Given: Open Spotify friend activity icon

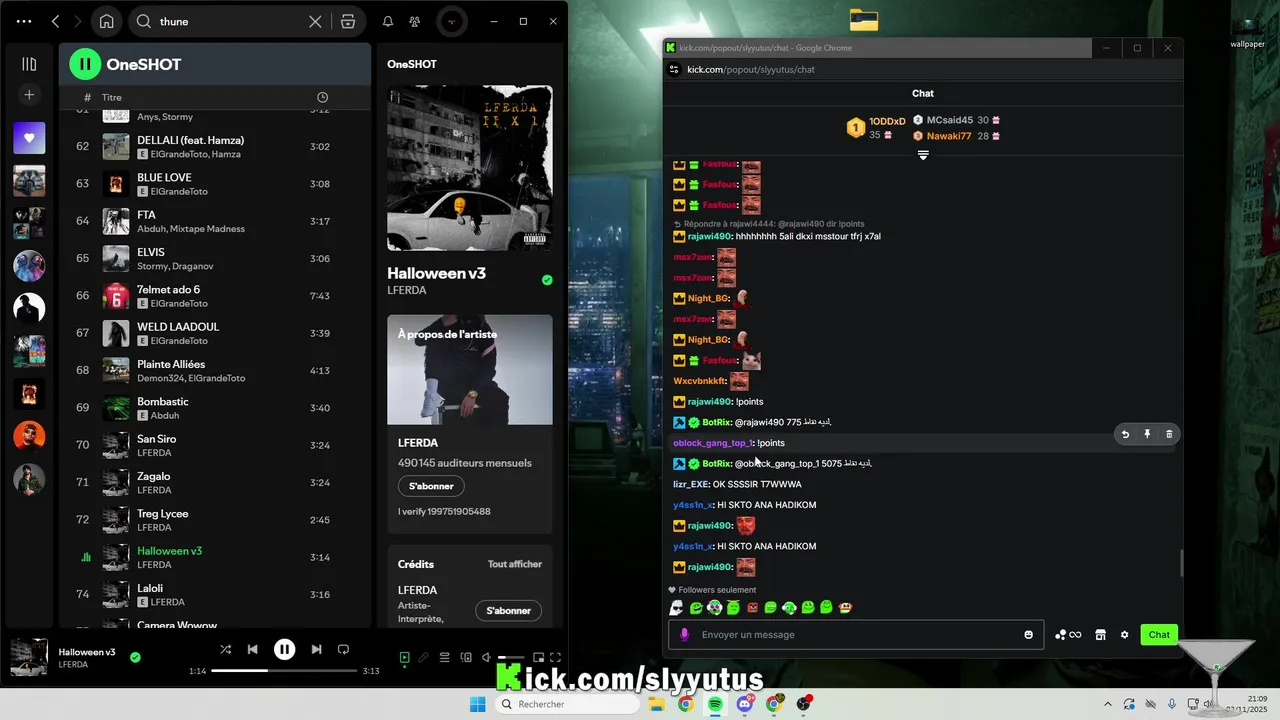Looking at the screenshot, I should tap(415, 21).
